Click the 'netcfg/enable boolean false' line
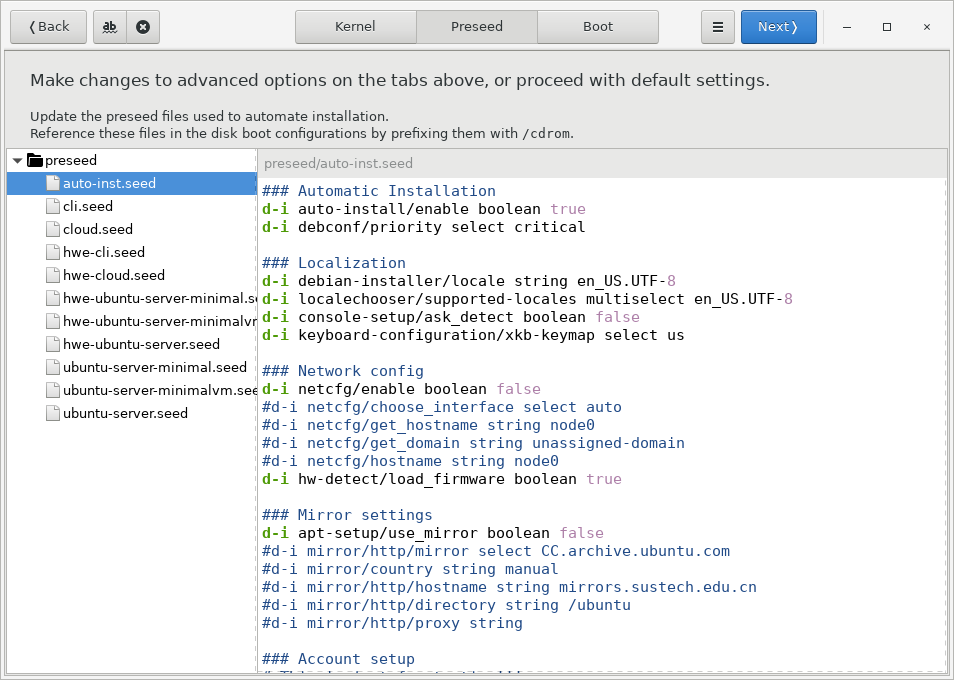954x680 pixels. click(x=401, y=389)
